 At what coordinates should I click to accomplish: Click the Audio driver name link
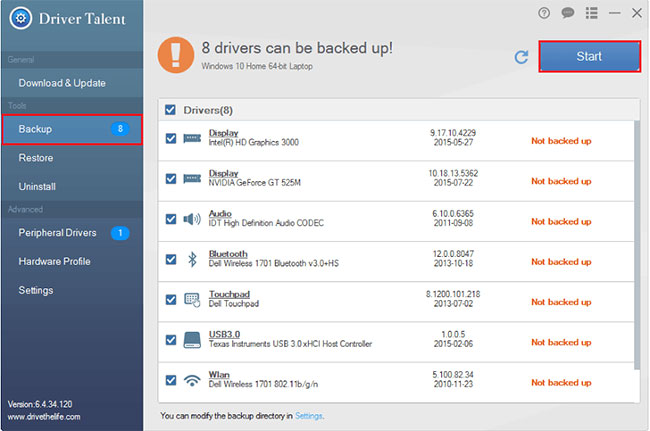[220, 213]
